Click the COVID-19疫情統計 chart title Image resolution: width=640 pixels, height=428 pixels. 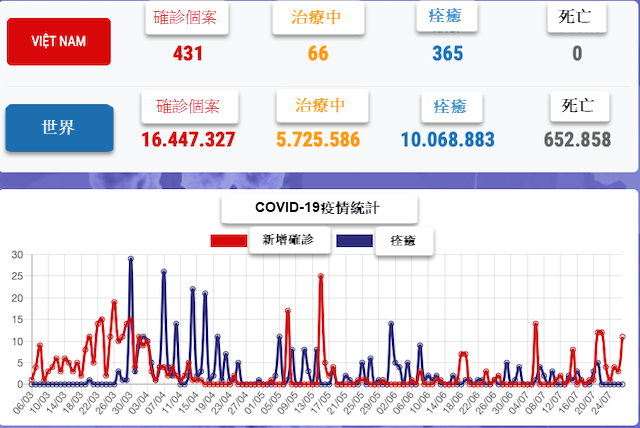[x=319, y=208]
